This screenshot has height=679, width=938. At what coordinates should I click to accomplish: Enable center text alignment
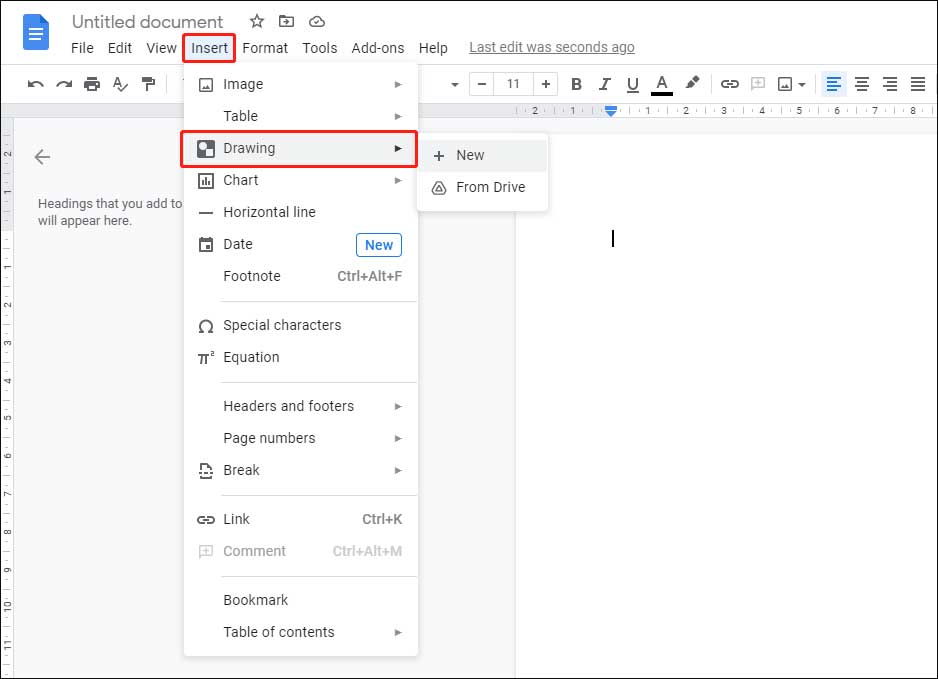(x=861, y=84)
